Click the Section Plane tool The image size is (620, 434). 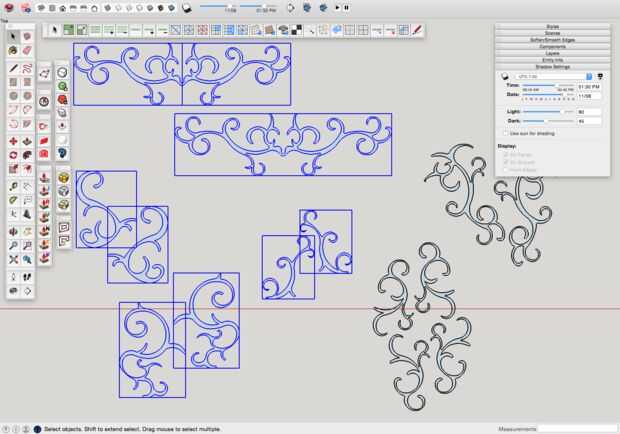(27, 291)
